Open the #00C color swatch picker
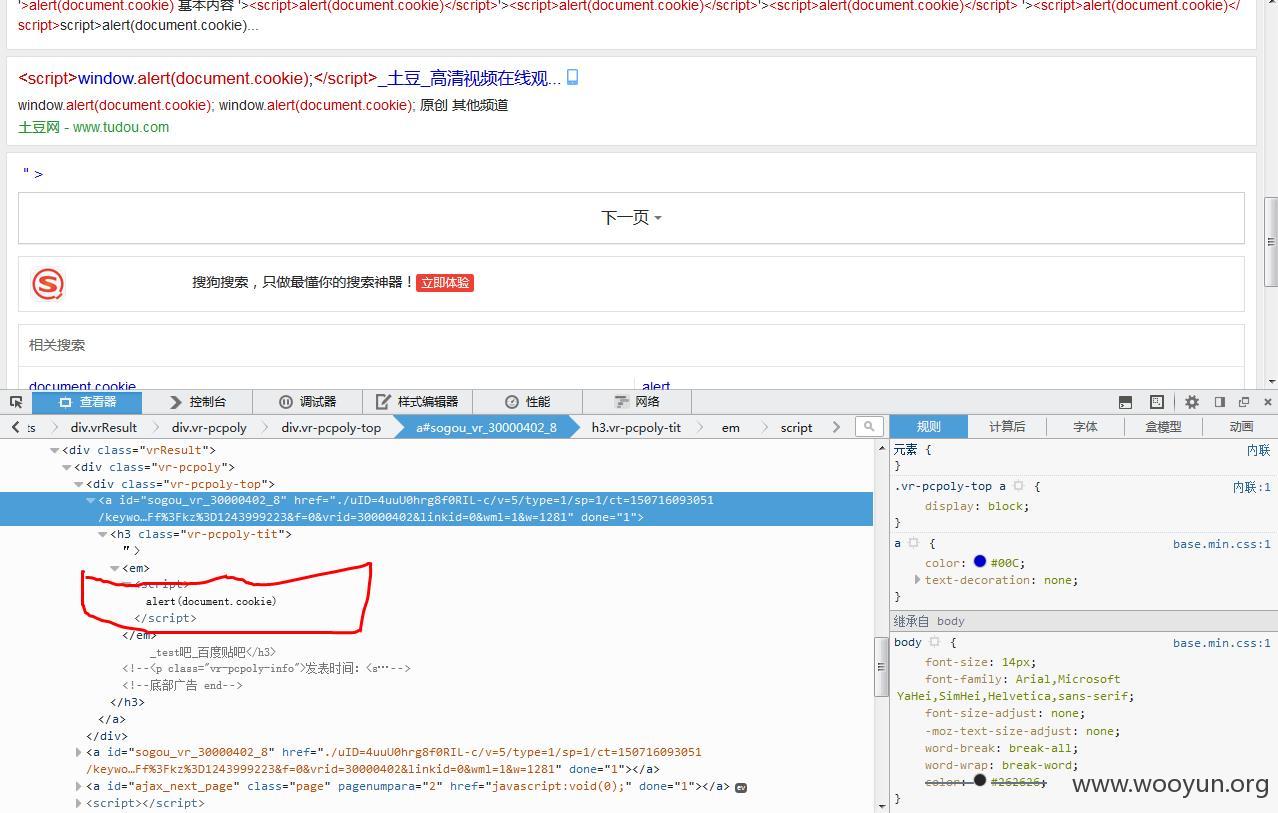1278x813 pixels. point(980,562)
